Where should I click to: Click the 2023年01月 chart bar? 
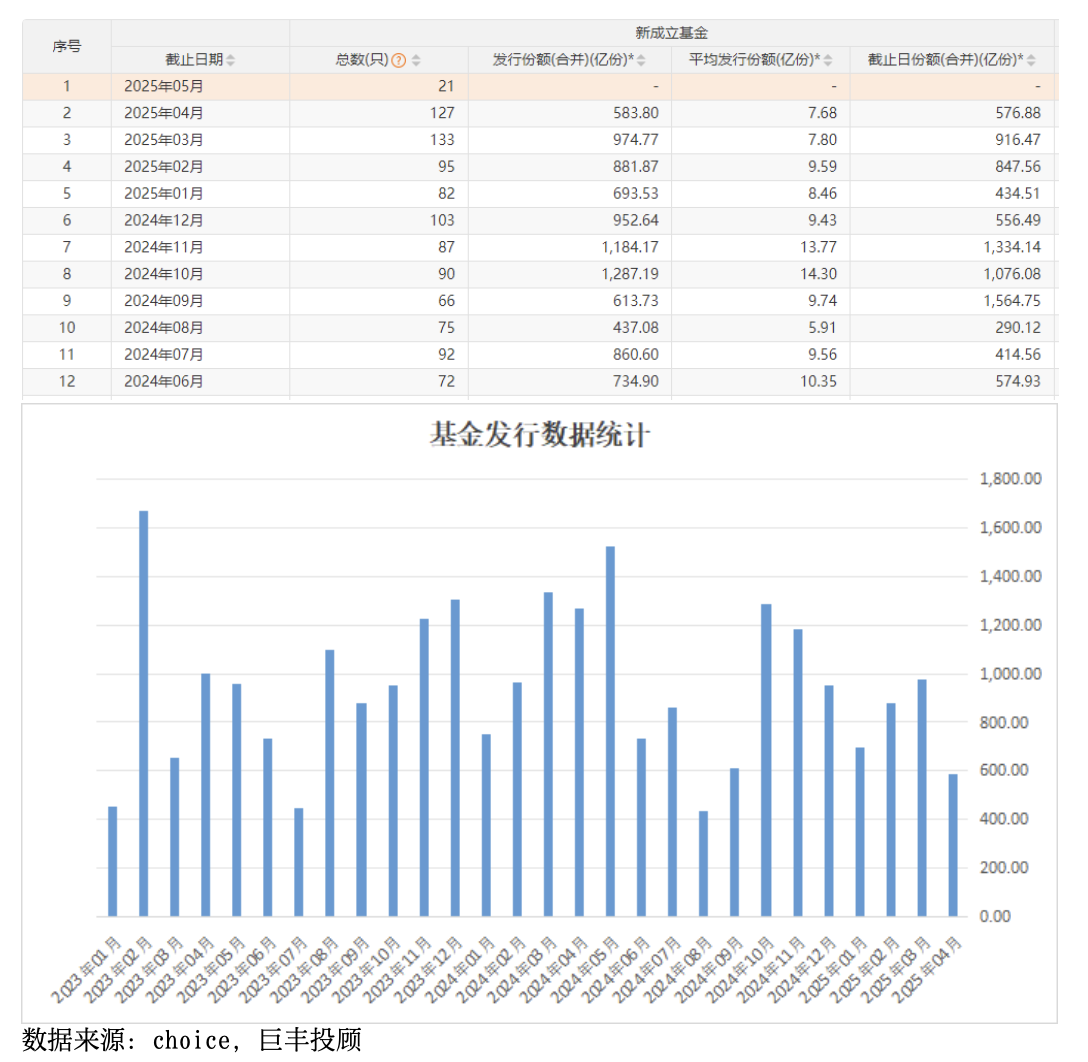pyautogui.click(x=112, y=862)
